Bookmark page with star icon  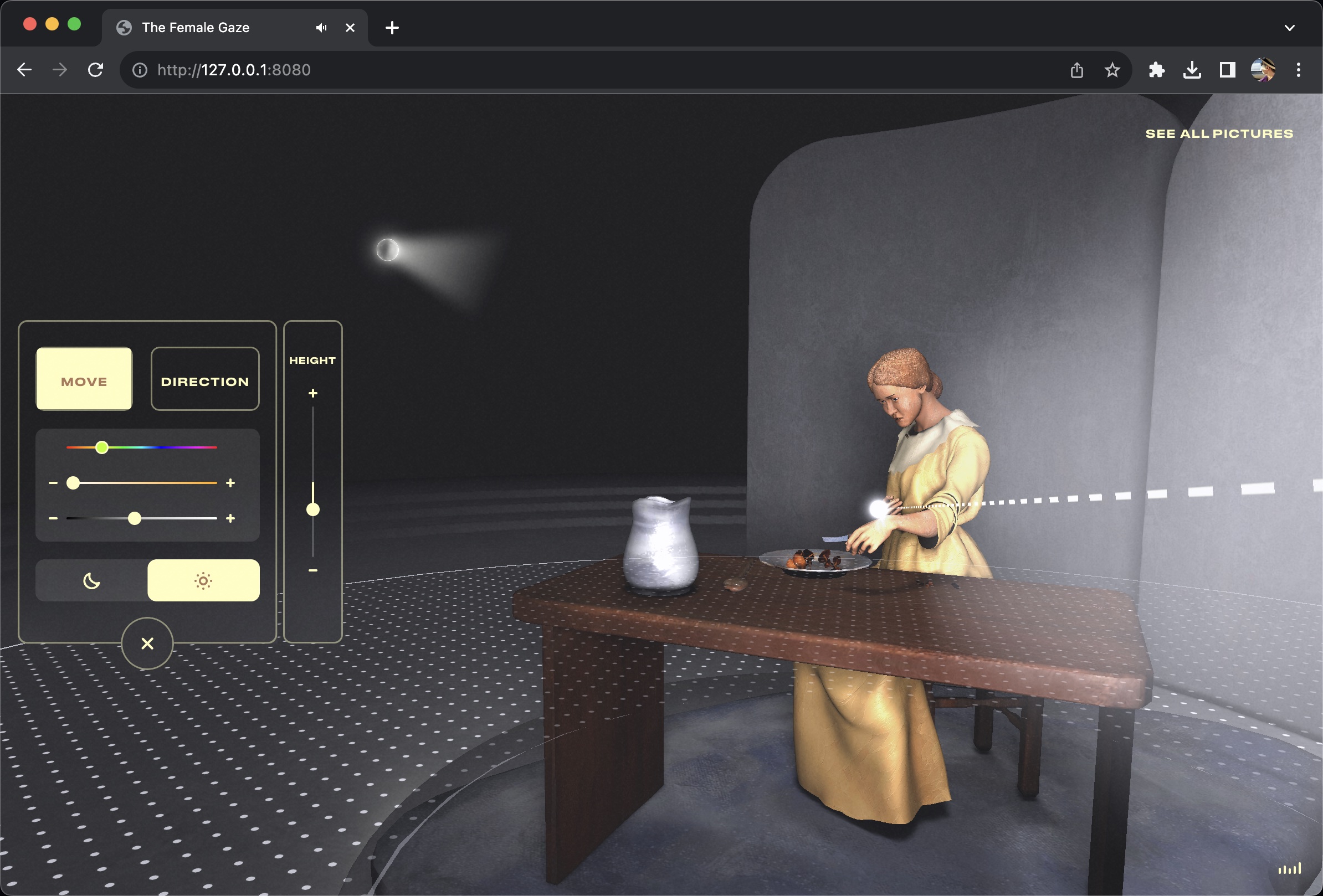click(x=1112, y=70)
